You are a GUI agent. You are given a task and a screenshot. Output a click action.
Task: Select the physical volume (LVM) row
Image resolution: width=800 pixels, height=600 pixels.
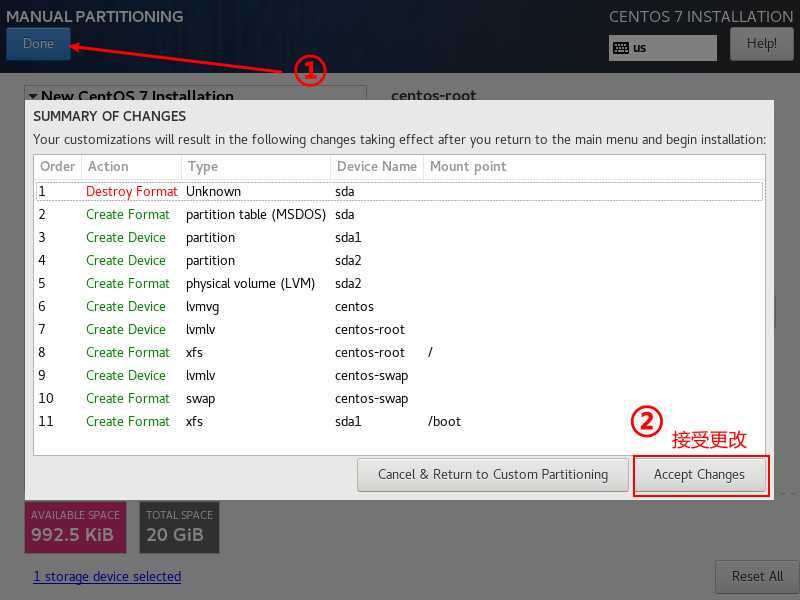pyautogui.click(x=399, y=284)
